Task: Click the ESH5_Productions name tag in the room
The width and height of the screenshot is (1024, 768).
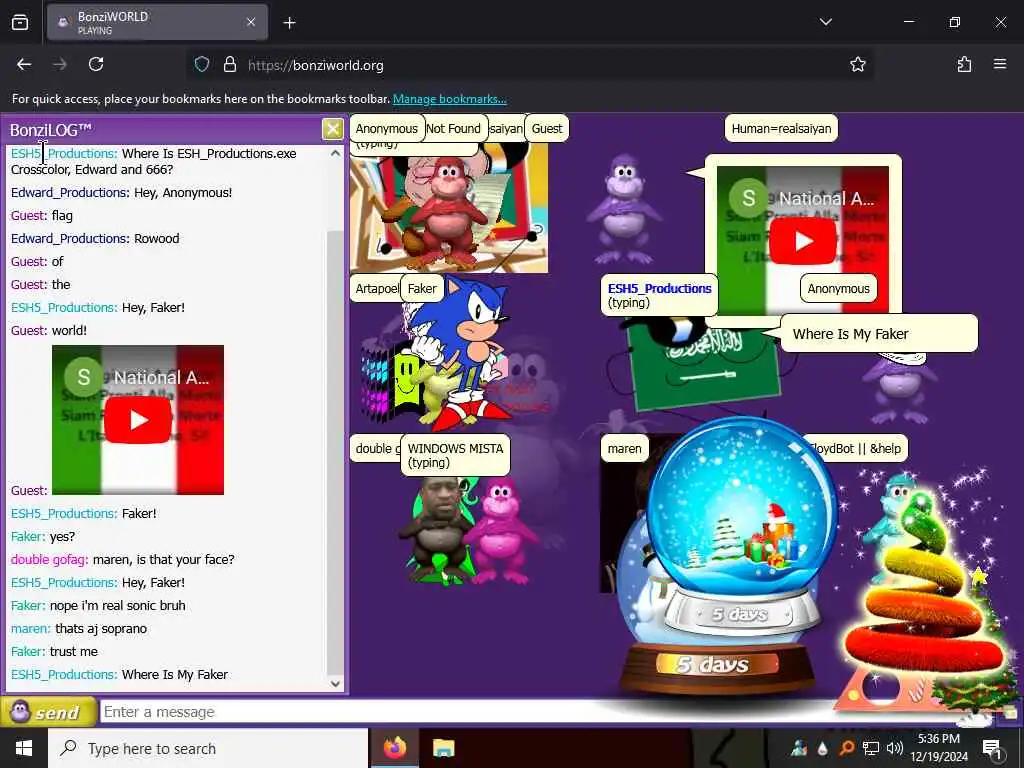Action: (659, 295)
